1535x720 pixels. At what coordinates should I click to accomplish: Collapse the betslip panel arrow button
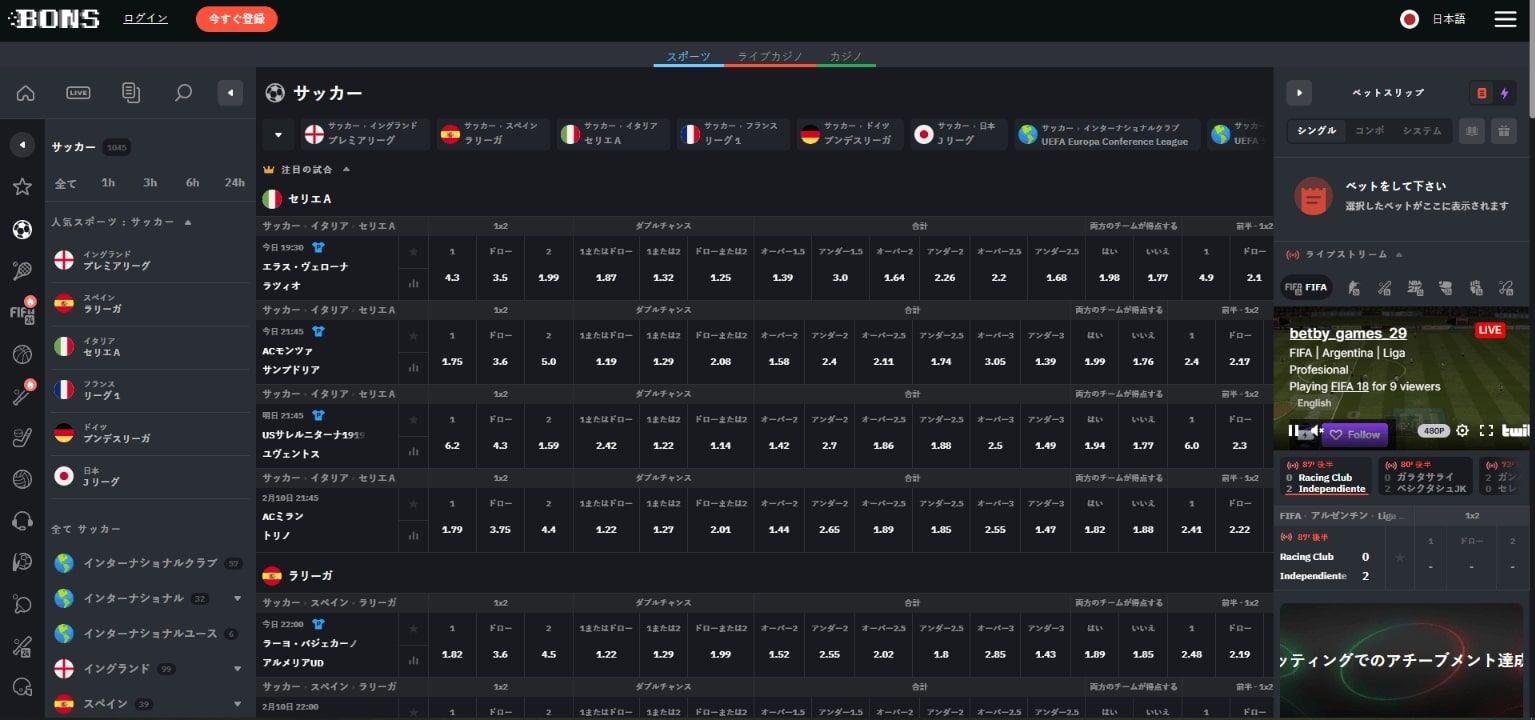point(1298,93)
